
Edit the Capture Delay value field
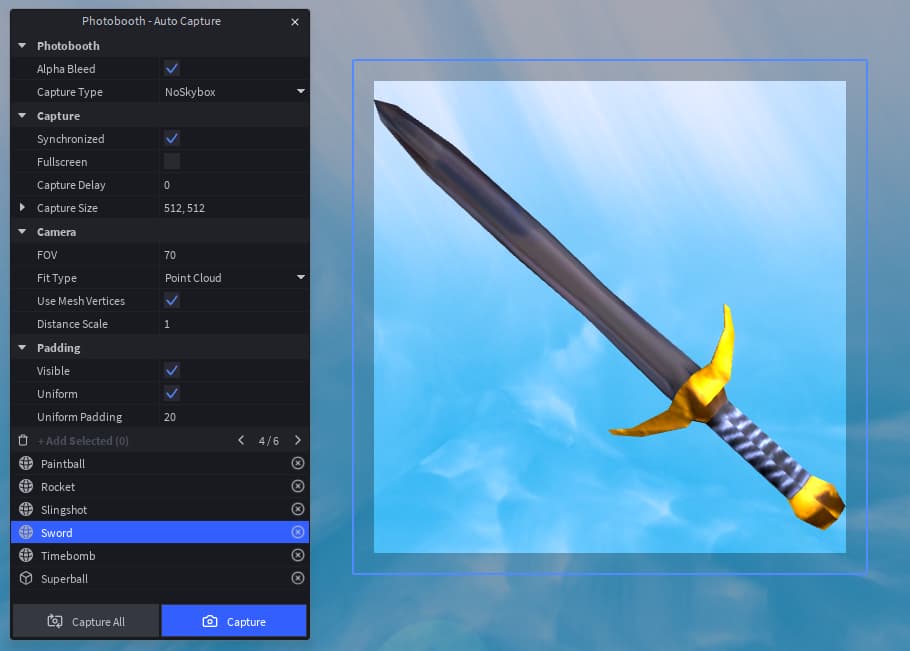234,185
